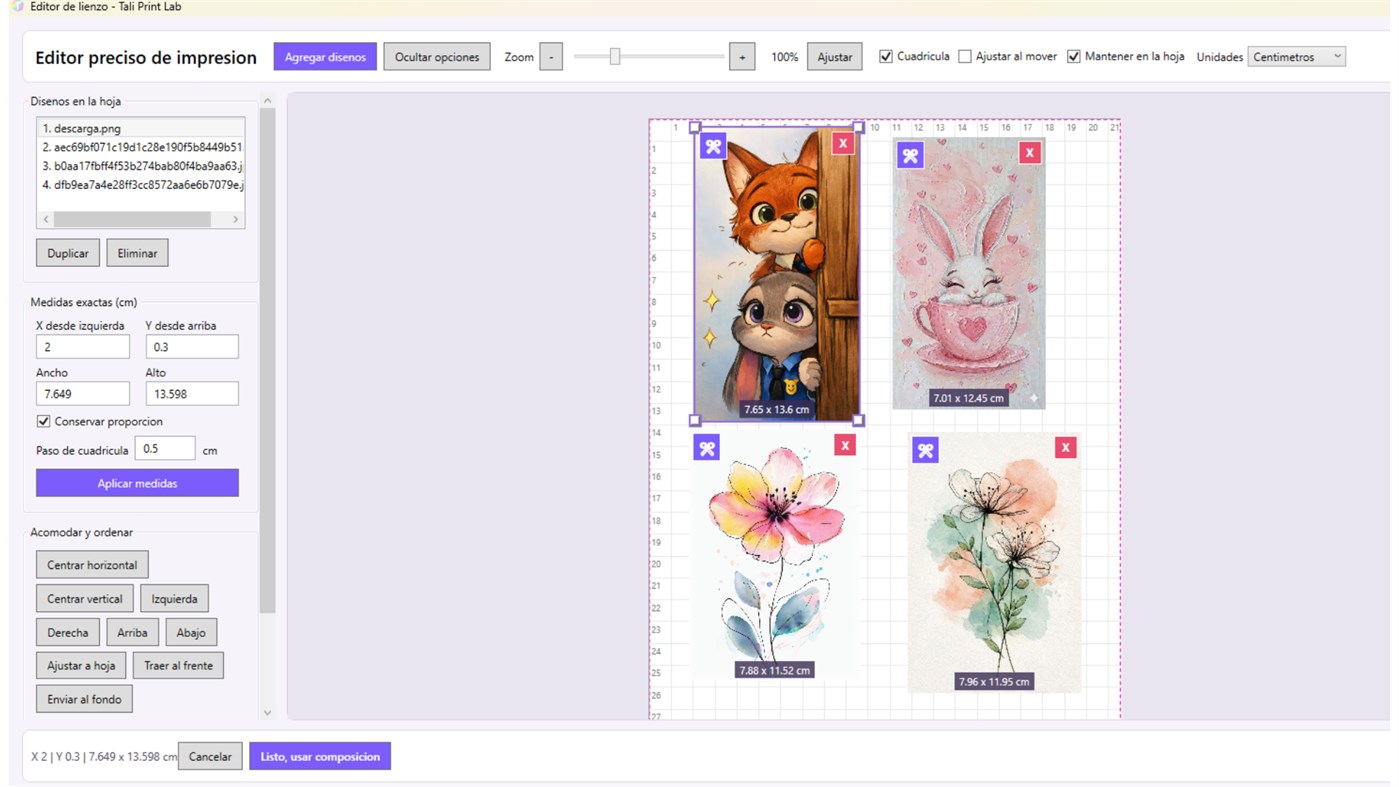Image resolution: width=1399 pixels, height=787 pixels.
Task: Click the Alto input field
Action: [x=192, y=394]
